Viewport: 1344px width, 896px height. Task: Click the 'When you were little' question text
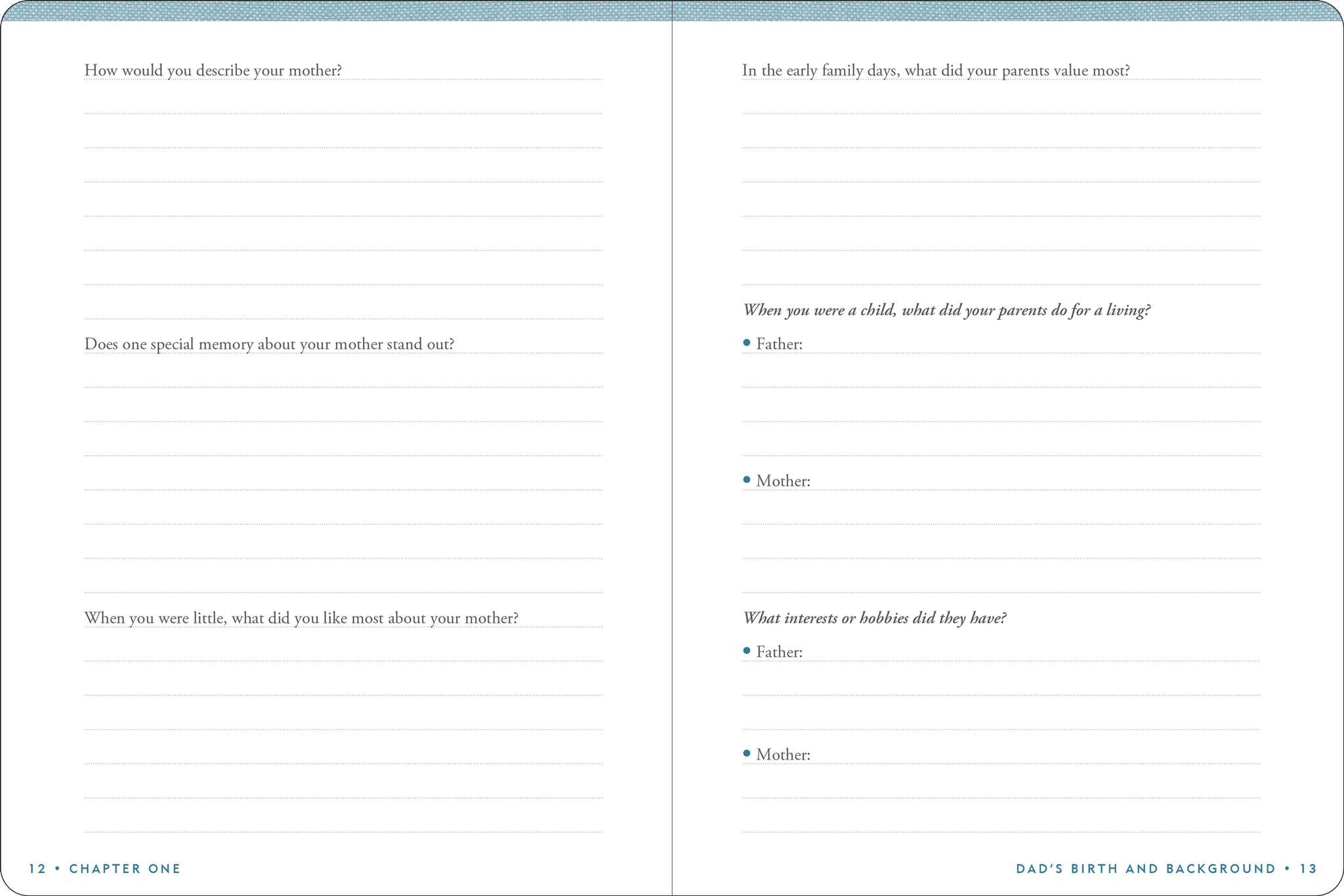coord(301,618)
